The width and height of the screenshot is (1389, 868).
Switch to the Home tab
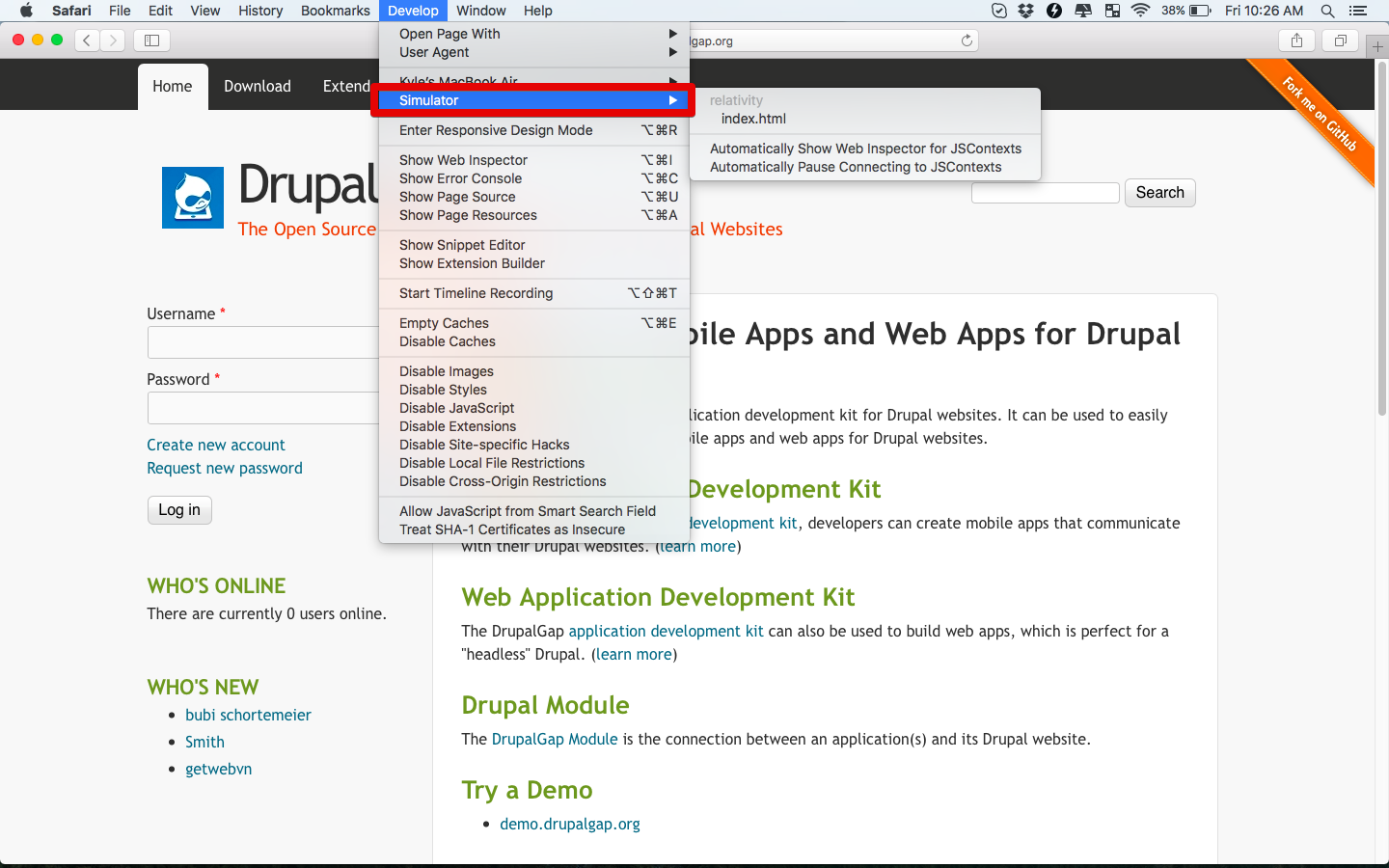coord(173,87)
